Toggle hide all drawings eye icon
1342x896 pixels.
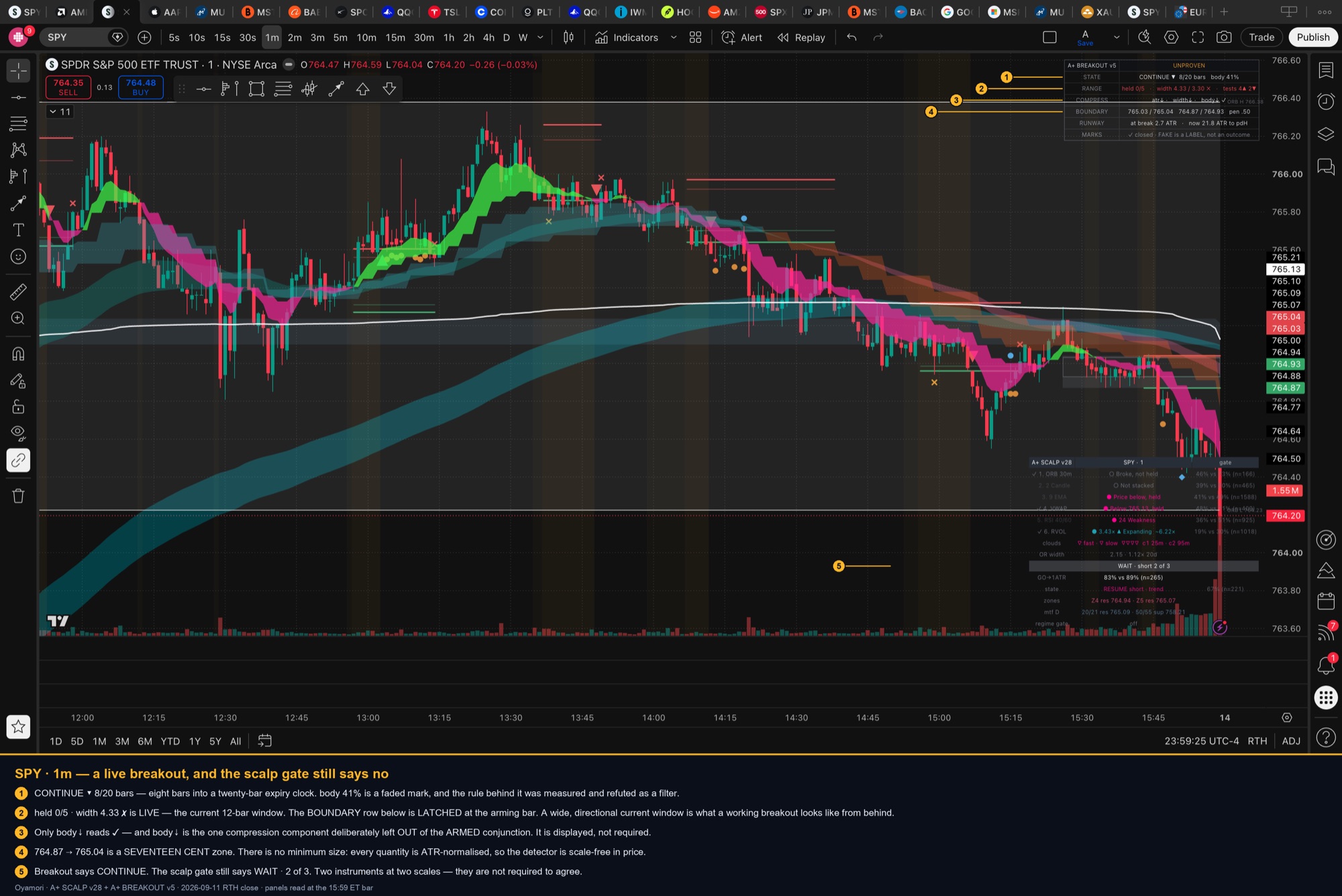click(x=19, y=434)
